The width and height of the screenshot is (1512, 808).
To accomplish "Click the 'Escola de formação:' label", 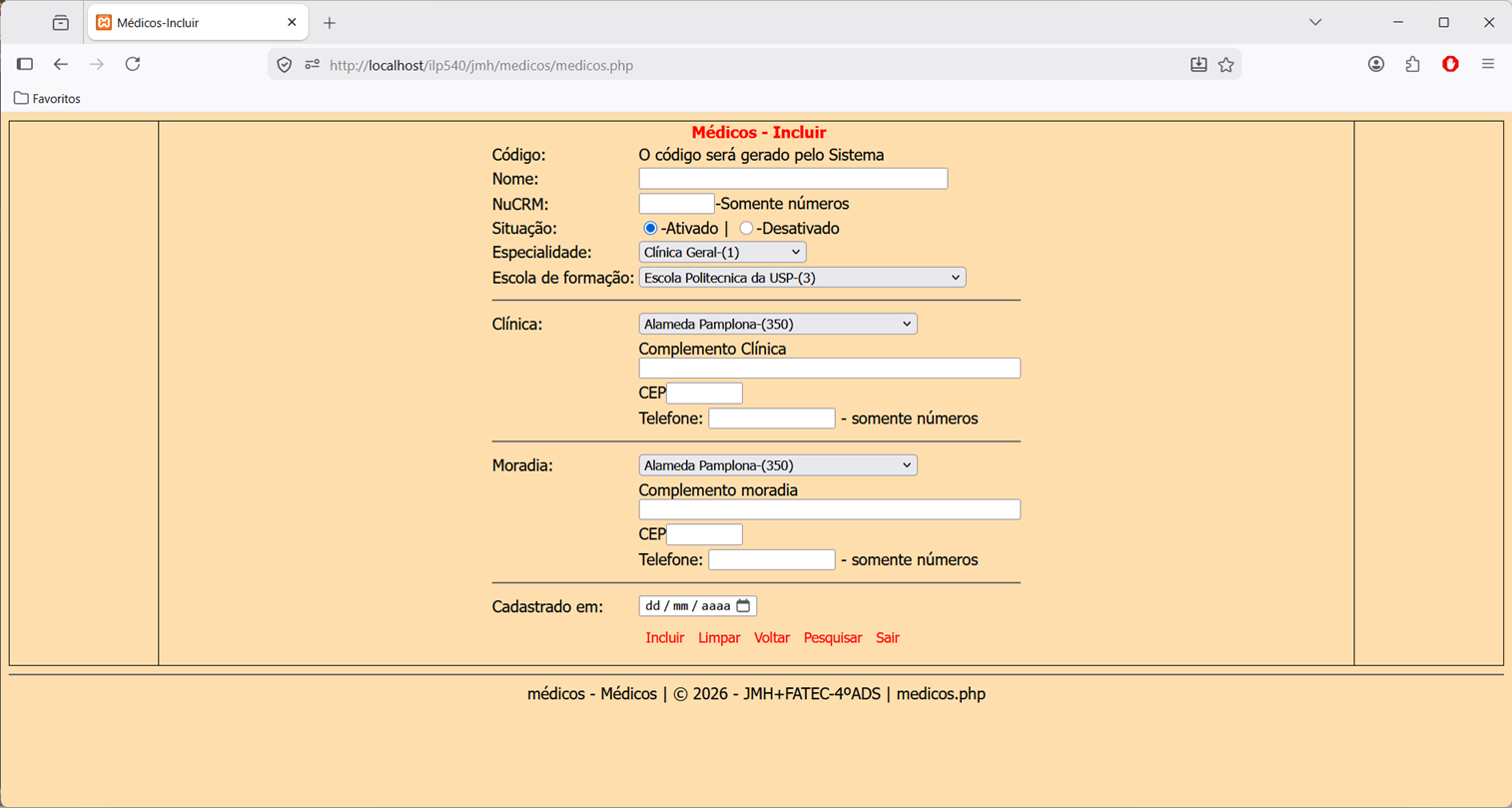I will click(x=563, y=278).
